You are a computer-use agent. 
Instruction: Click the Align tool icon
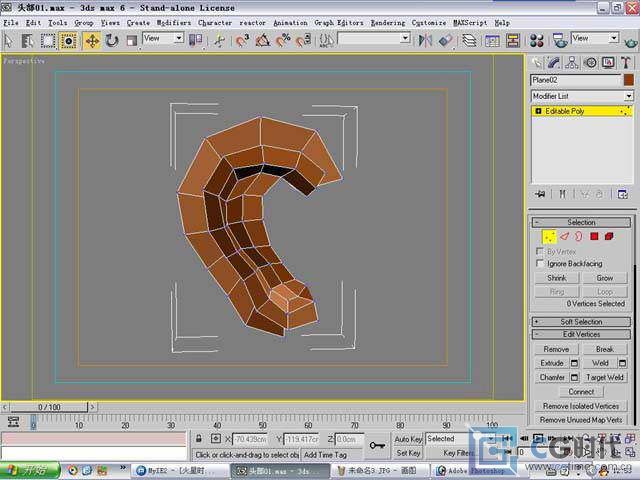coord(446,40)
